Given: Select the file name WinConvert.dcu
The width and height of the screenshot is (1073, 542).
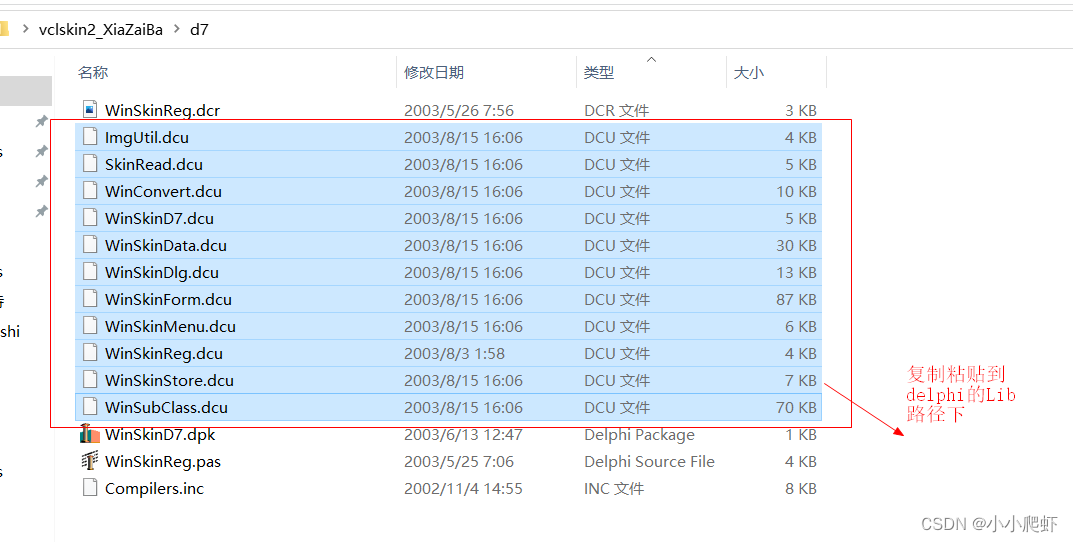Looking at the screenshot, I should [163, 192].
